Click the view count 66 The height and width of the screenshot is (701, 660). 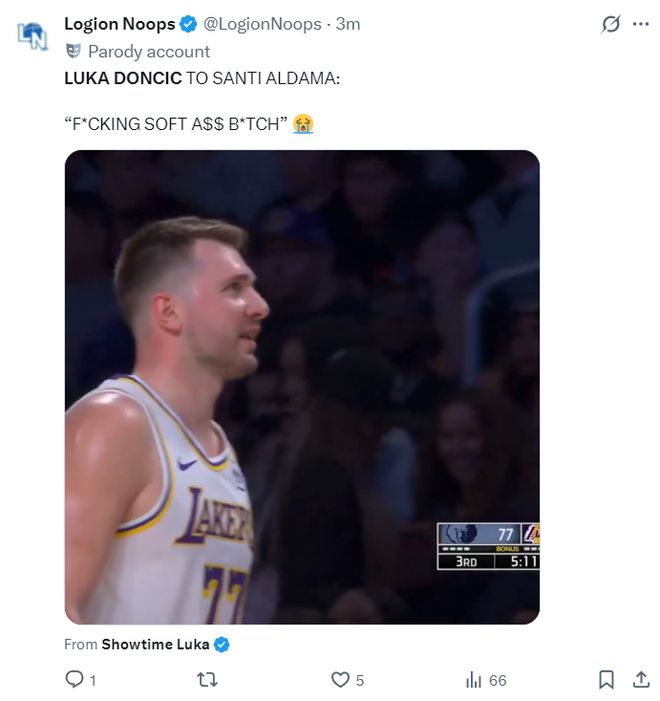(497, 680)
